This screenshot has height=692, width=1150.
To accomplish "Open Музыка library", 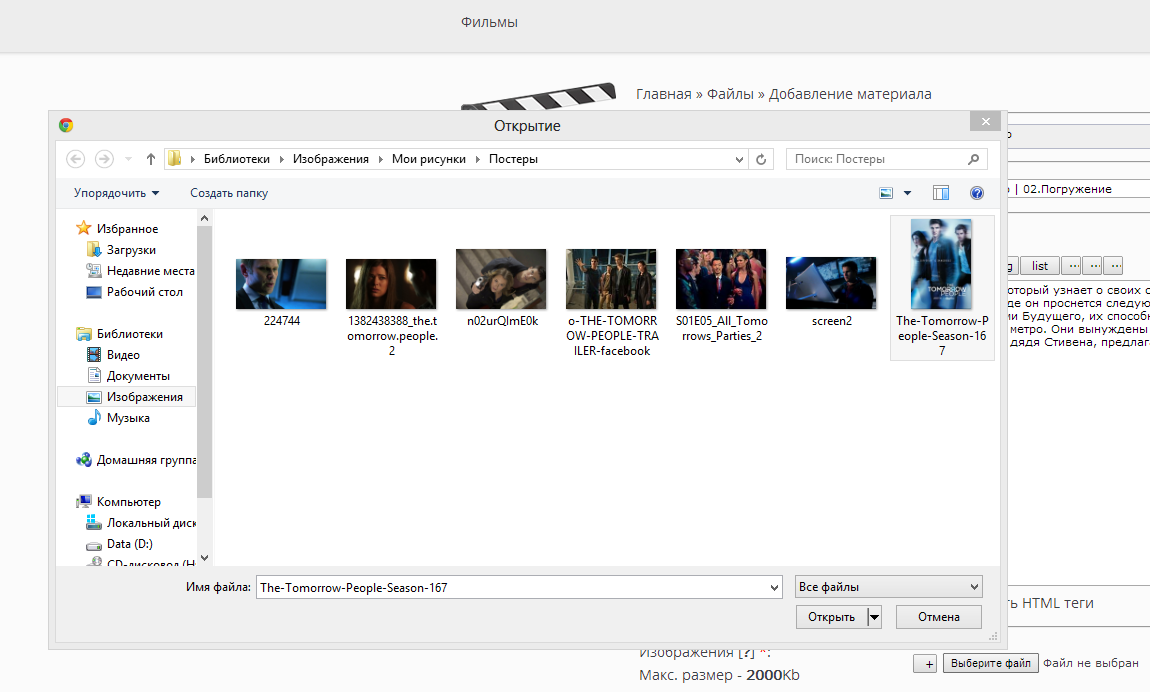I will pyautogui.click(x=128, y=418).
